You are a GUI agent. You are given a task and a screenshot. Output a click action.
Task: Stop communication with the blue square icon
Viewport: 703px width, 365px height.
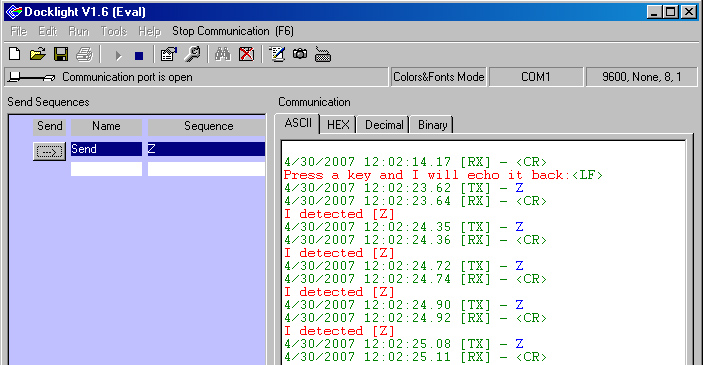tap(139, 56)
